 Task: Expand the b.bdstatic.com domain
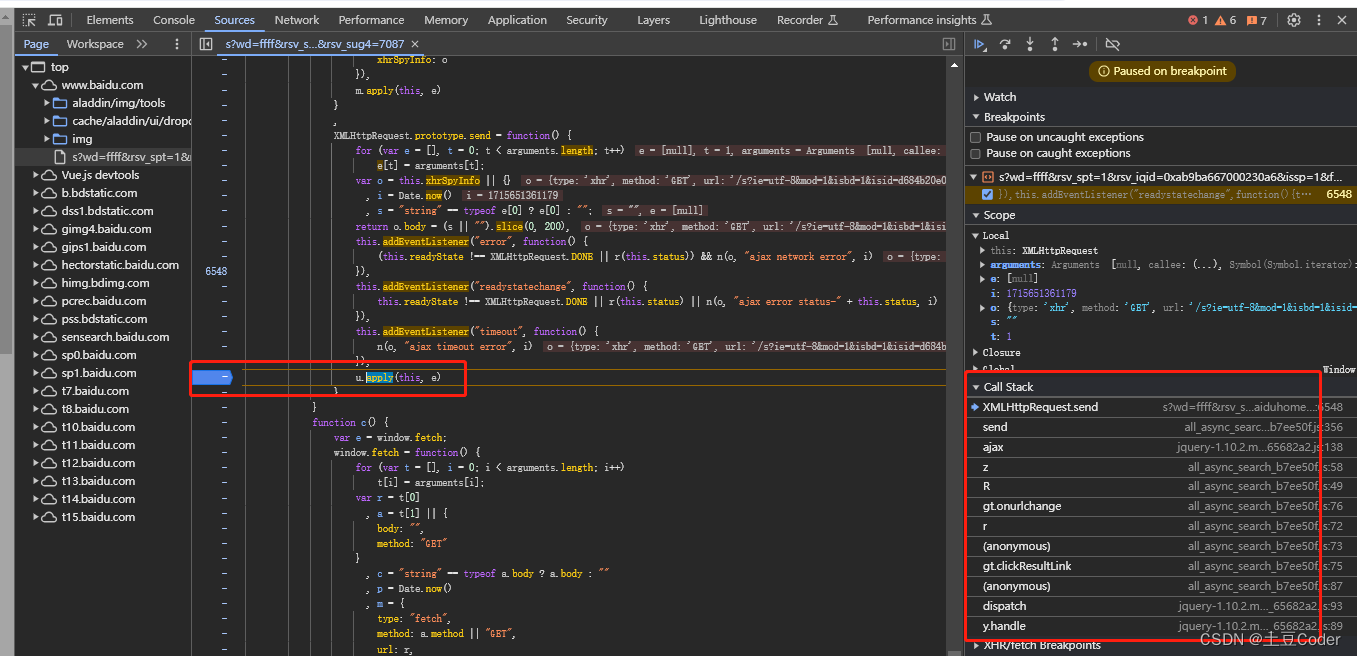tap(36, 193)
